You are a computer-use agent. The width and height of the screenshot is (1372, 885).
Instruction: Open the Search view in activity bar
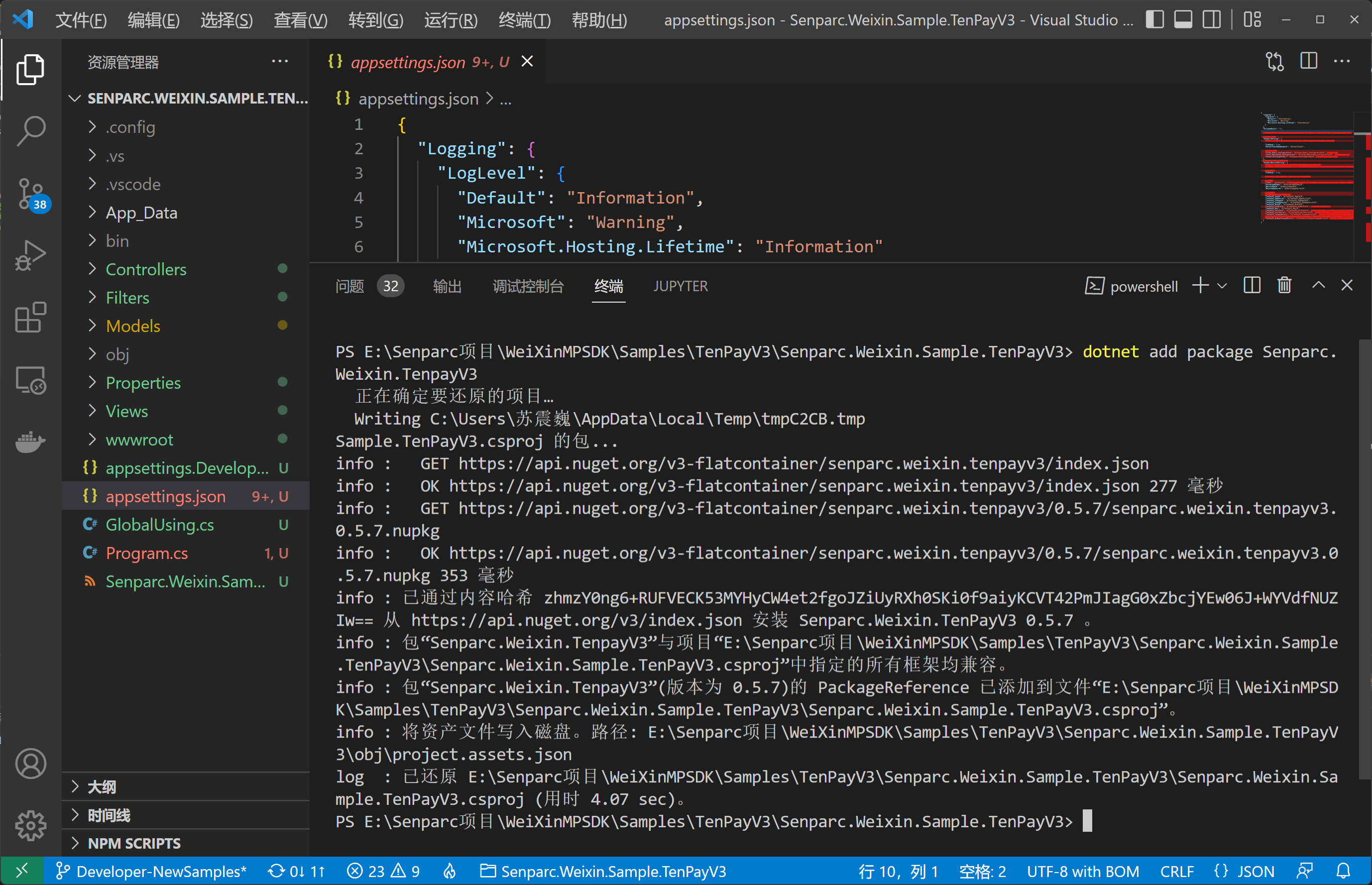coord(30,131)
